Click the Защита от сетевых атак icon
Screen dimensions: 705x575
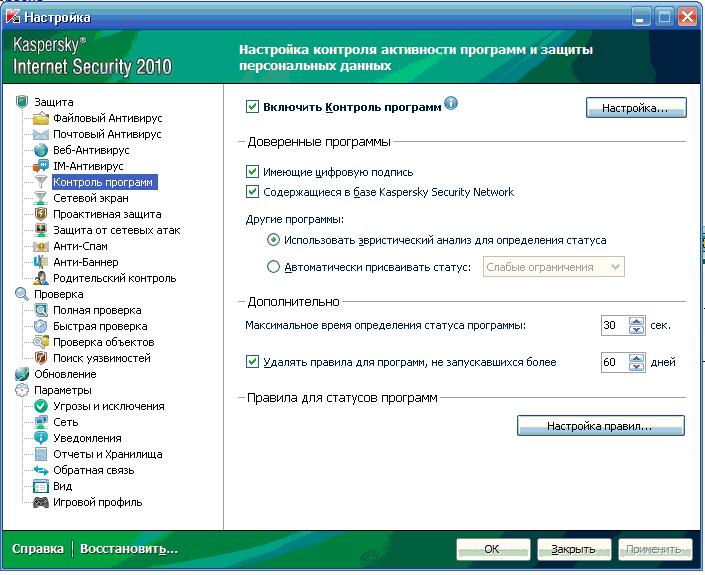tap(40, 230)
